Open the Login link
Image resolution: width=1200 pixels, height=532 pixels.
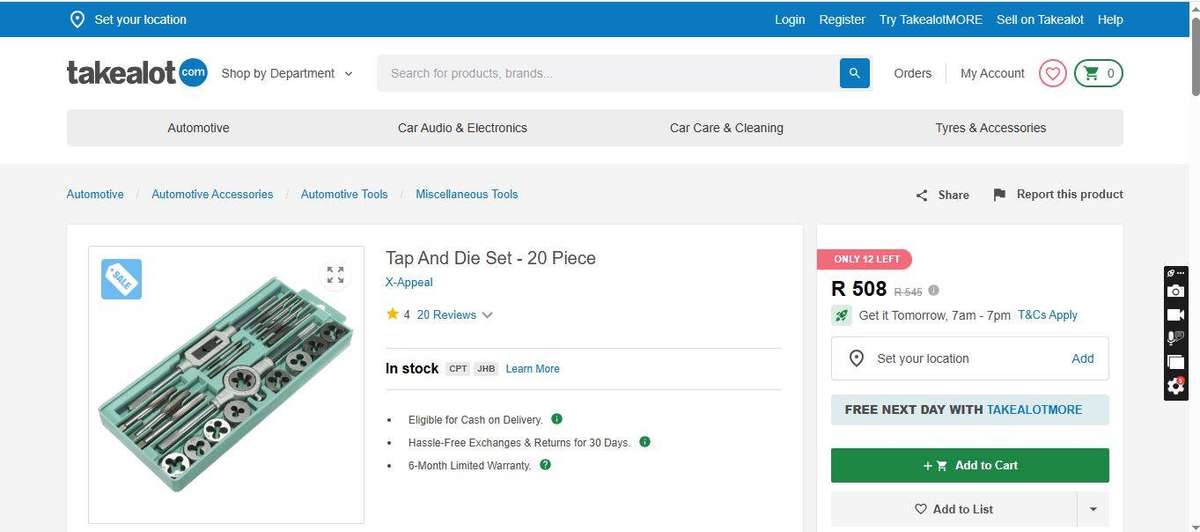click(790, 19)
